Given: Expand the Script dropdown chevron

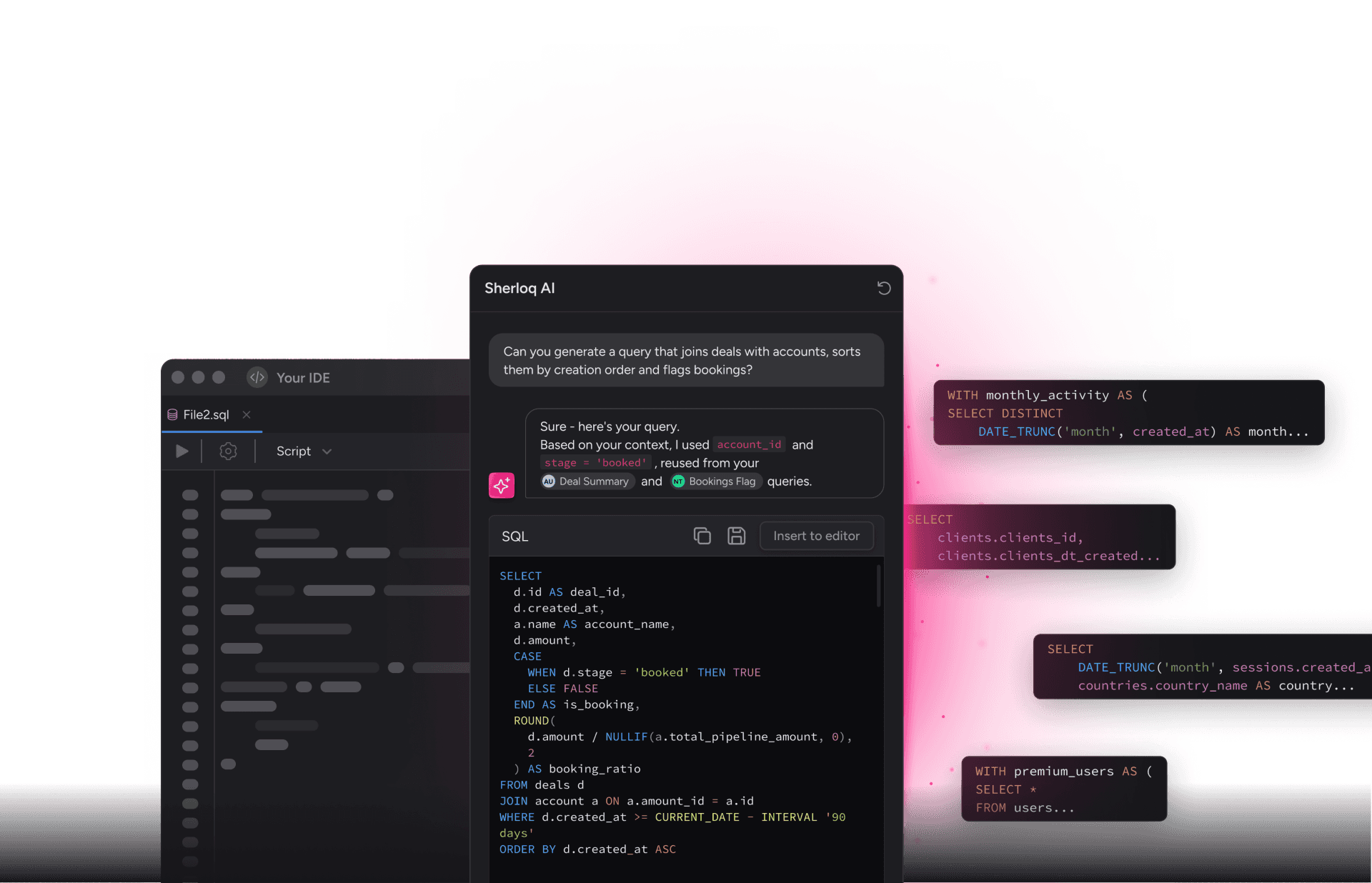Looking at the screenshot, I should (327, 452).
